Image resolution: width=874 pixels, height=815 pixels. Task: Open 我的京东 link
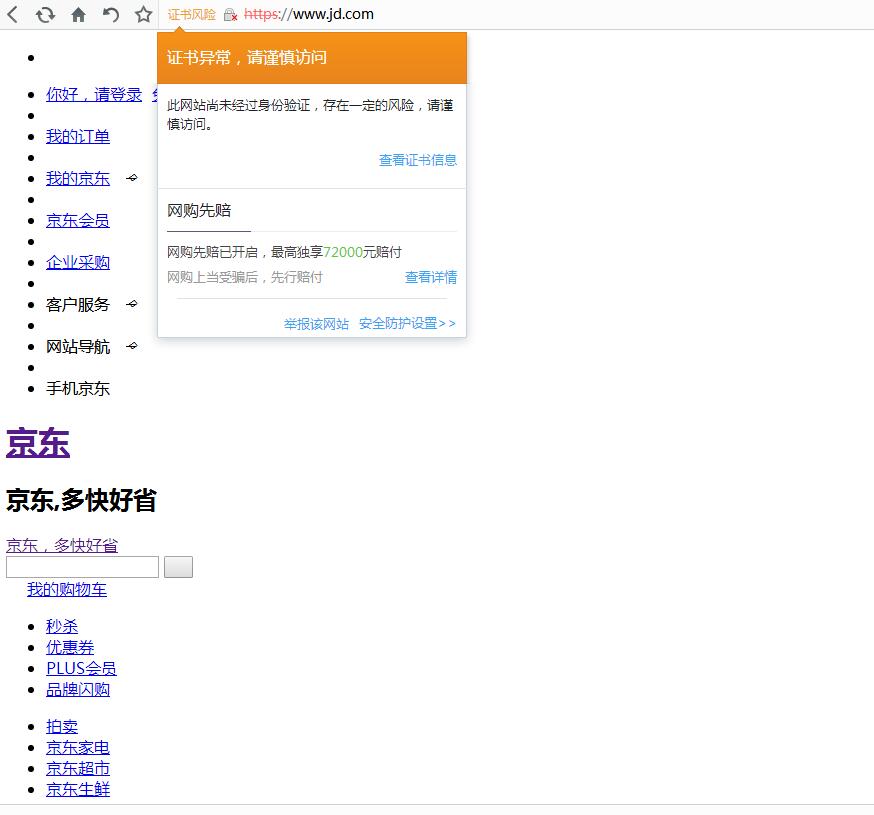click(78, 178)
